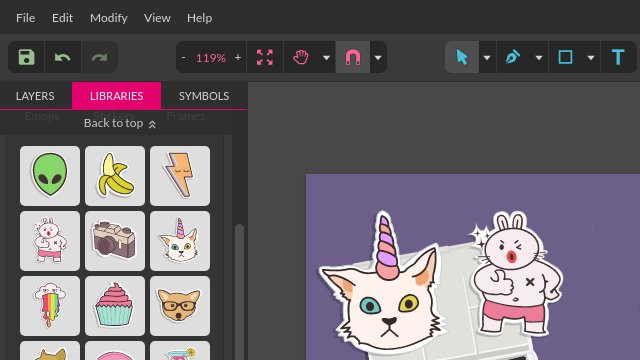The image size is (640, 360).
Task: Open the Edit menu
Action: click(62, 18)
